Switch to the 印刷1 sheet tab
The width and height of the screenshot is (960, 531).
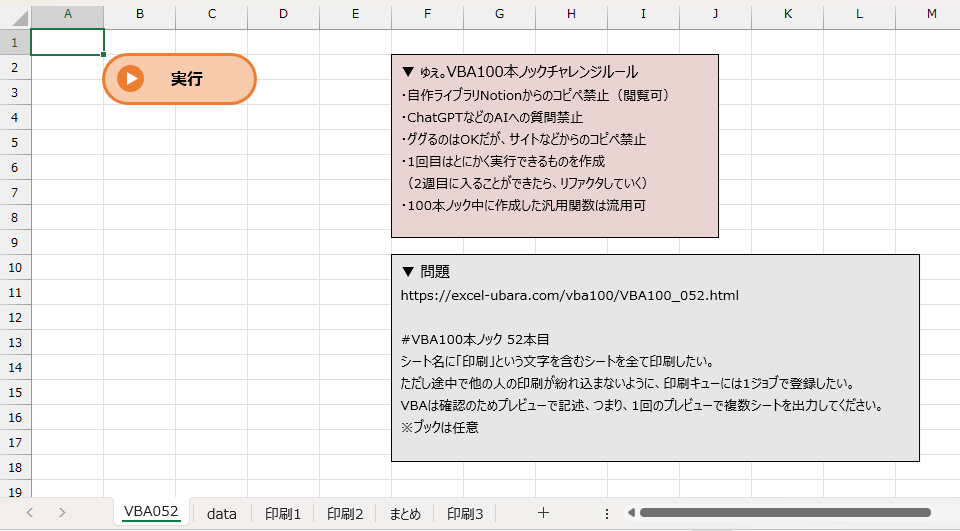[283, 514]
